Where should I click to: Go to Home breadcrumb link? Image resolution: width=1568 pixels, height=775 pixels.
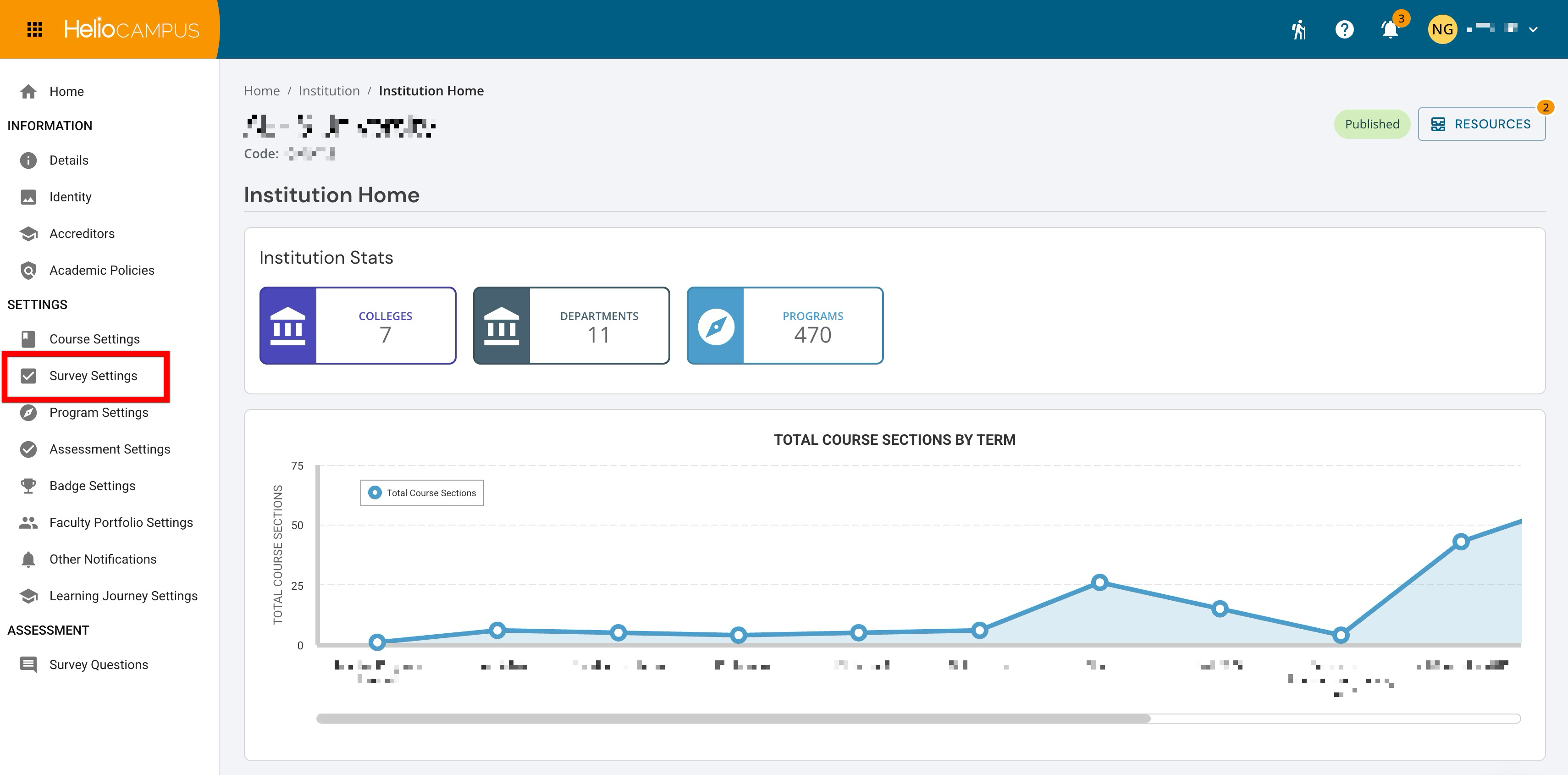(x=262, y=91)
